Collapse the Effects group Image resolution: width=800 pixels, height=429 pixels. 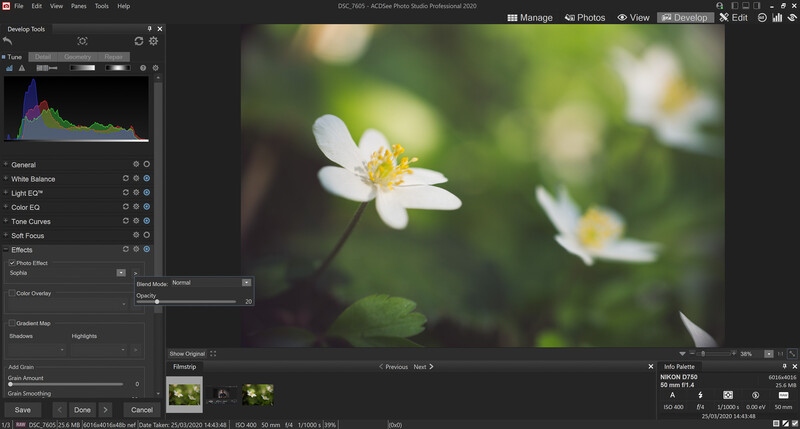pos(6,249)
